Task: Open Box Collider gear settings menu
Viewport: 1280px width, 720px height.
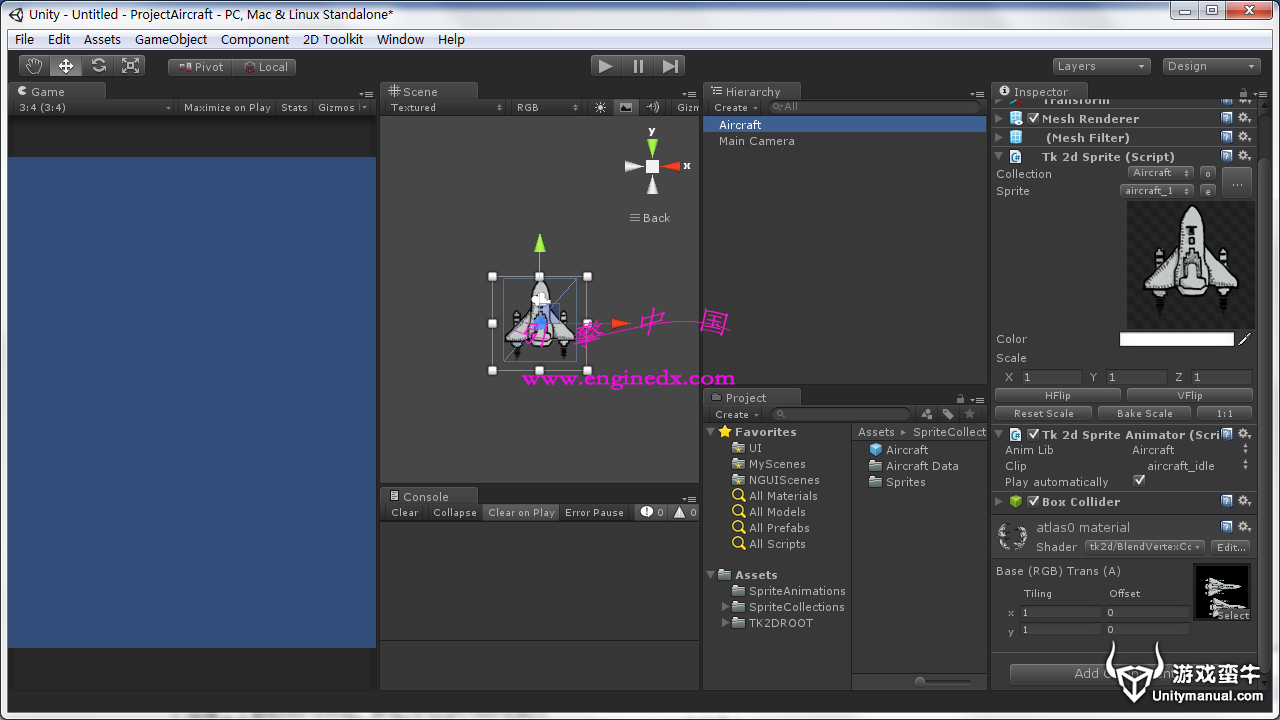Action: tap(1245, 501)
